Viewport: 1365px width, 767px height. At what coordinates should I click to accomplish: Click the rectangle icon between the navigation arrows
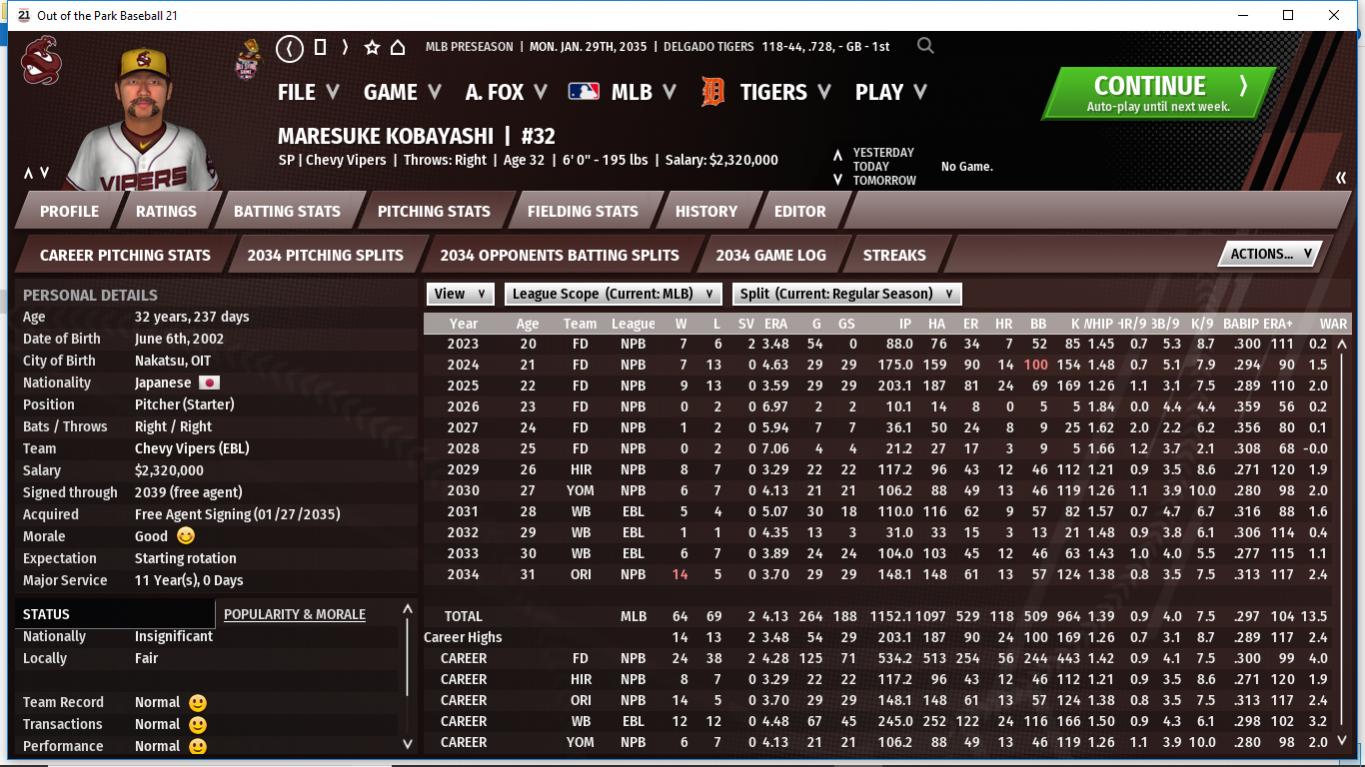click(x=320, y=47)
